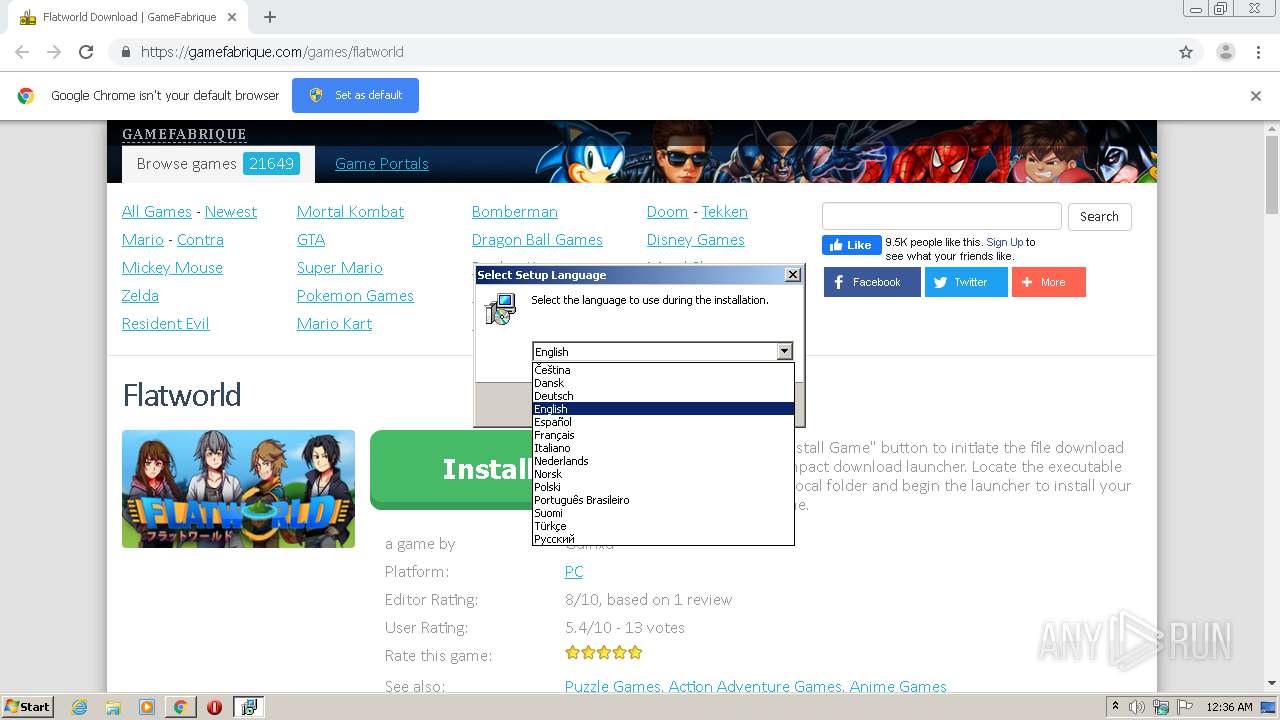Viewport: 1280px width, 720px height.
Task: Open the Zelda games link
Action: (140, 296)
